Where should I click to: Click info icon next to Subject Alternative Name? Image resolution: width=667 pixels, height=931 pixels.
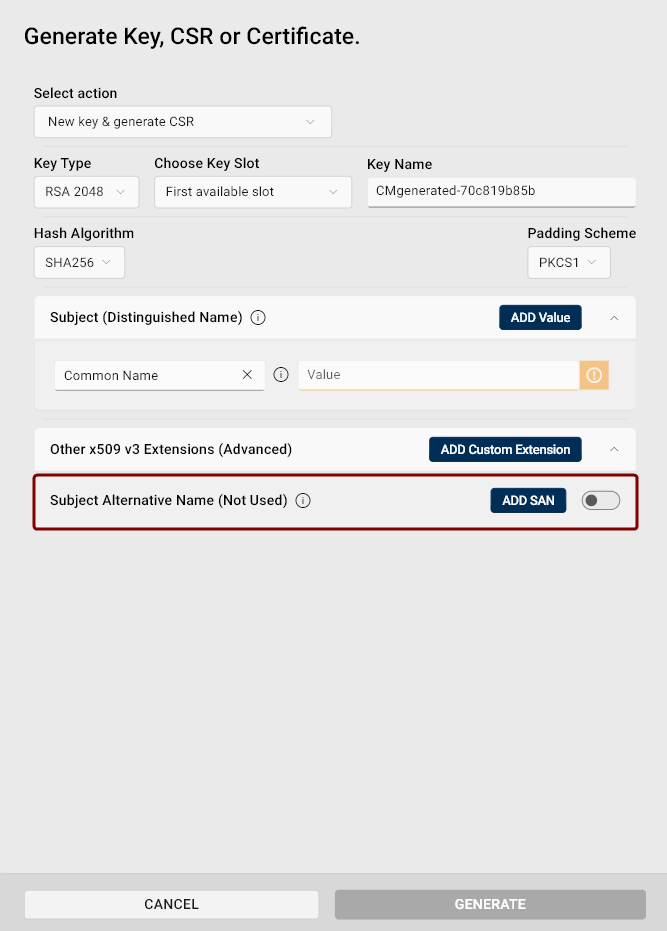click(303, 500)
